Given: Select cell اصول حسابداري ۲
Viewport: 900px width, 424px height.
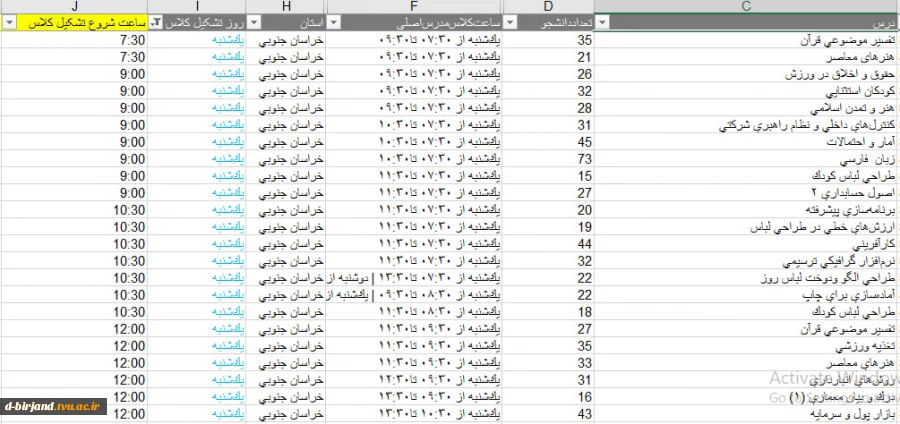Looking at the screenshot, I should point(746,193).
